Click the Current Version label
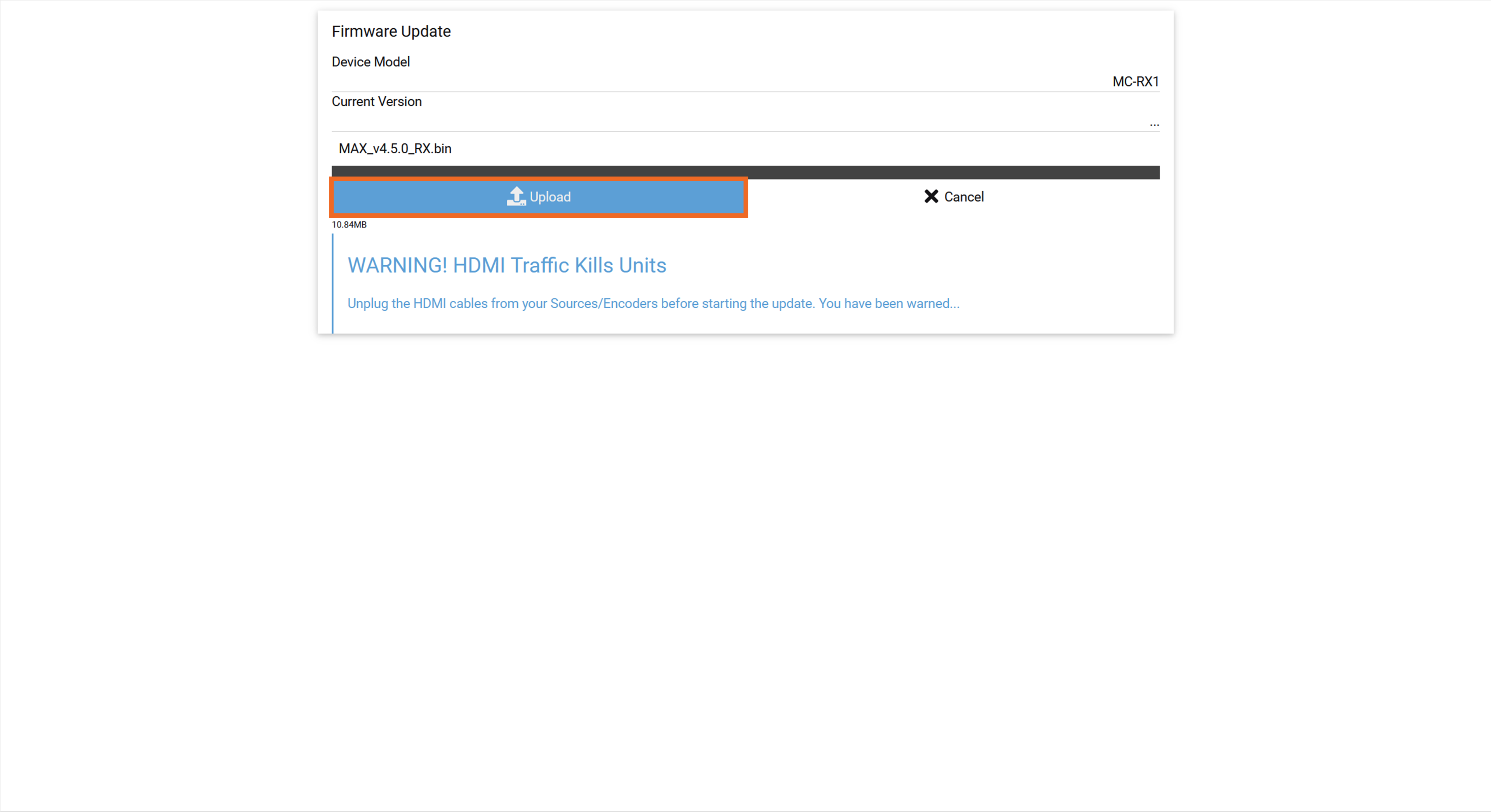This screenshot has height=812, width=1492. (376, 101)
